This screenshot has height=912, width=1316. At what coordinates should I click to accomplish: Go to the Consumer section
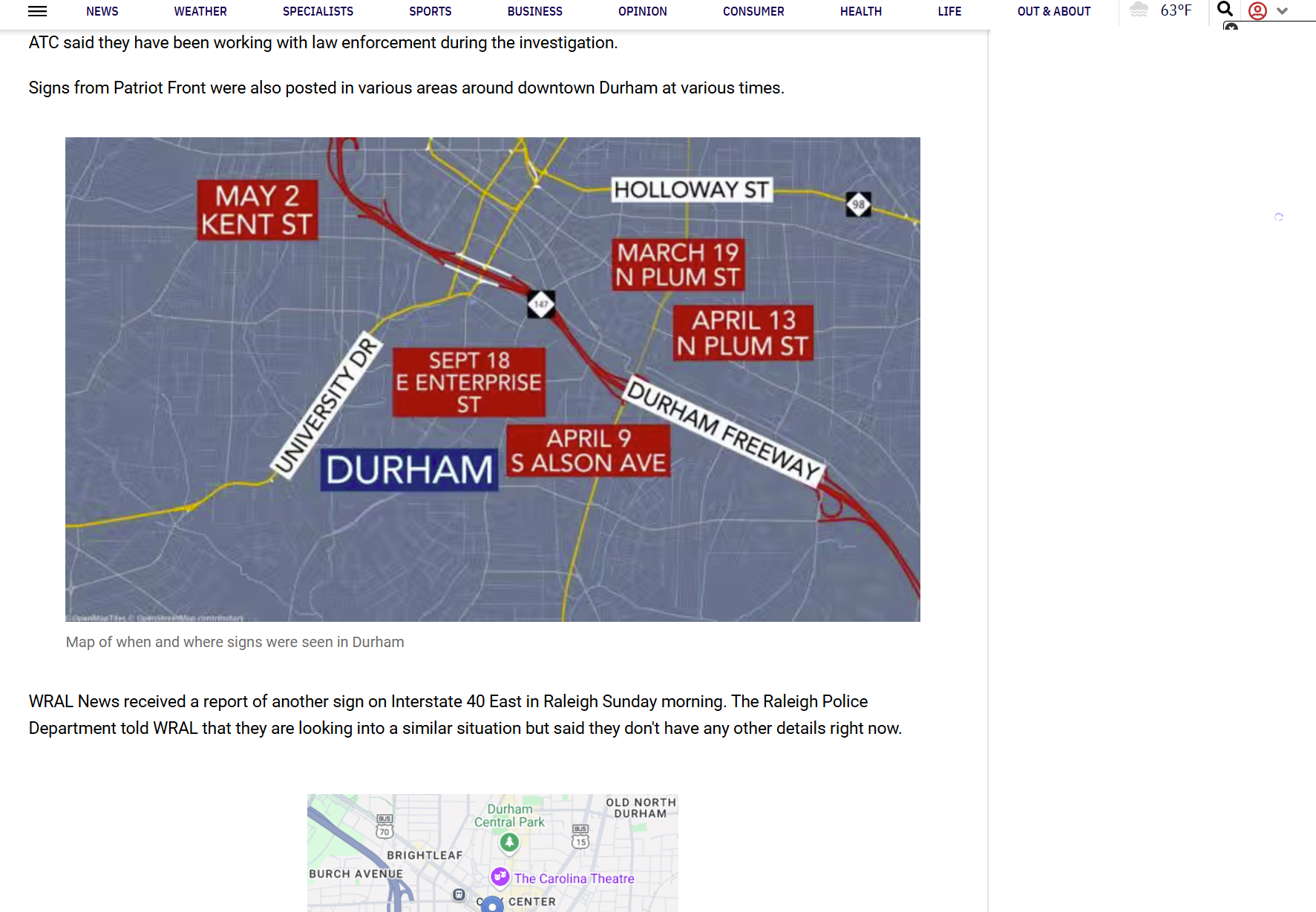point(753,11)
